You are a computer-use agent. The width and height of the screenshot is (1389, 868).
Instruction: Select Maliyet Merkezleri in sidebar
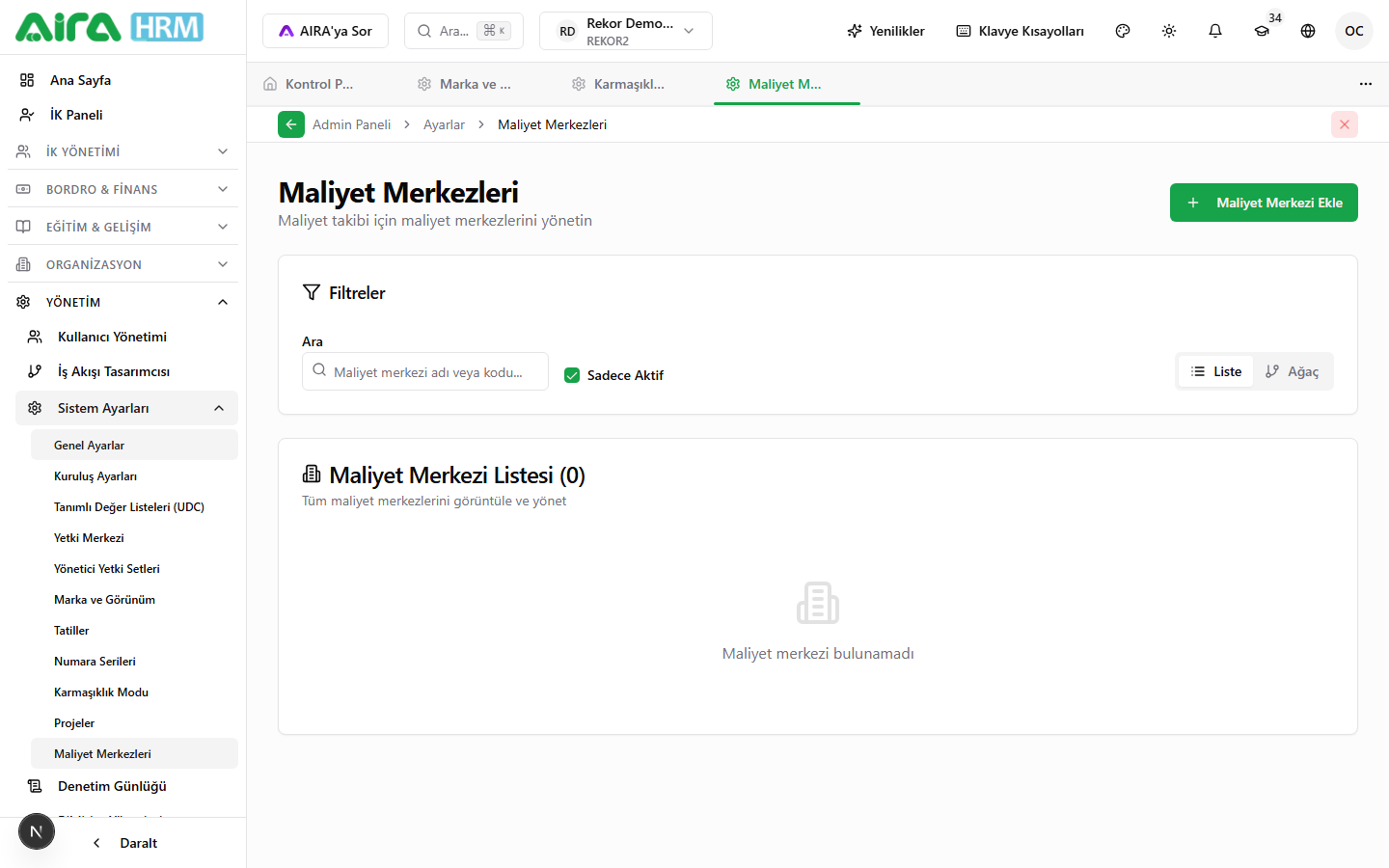[x=134, y=753]
